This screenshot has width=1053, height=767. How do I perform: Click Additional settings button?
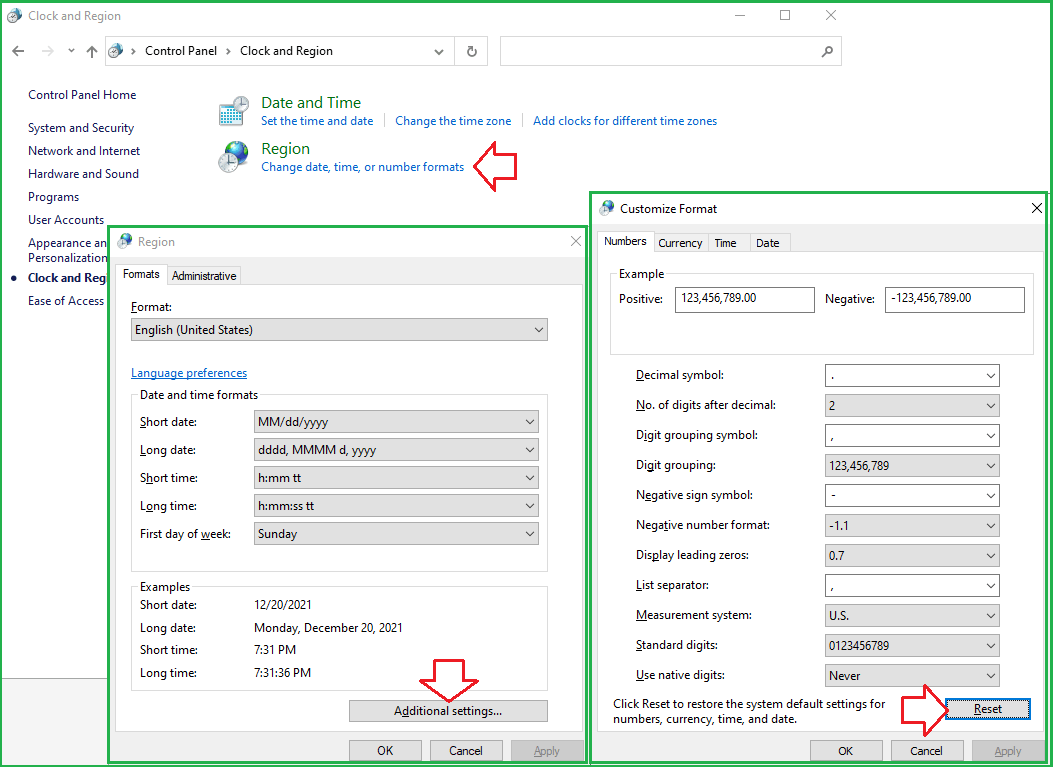448,711
